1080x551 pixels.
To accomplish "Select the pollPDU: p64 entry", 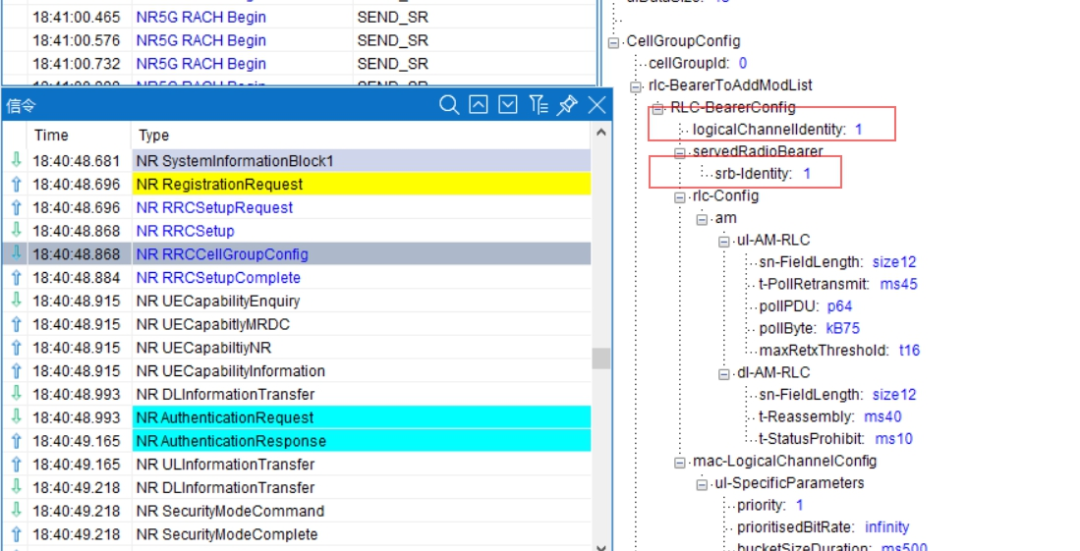I will (x=805, y=306).
